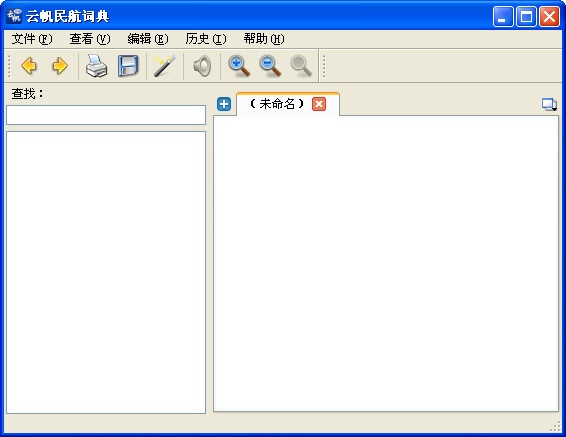Add a new tab with the blue plus icon

pos(224,104)
